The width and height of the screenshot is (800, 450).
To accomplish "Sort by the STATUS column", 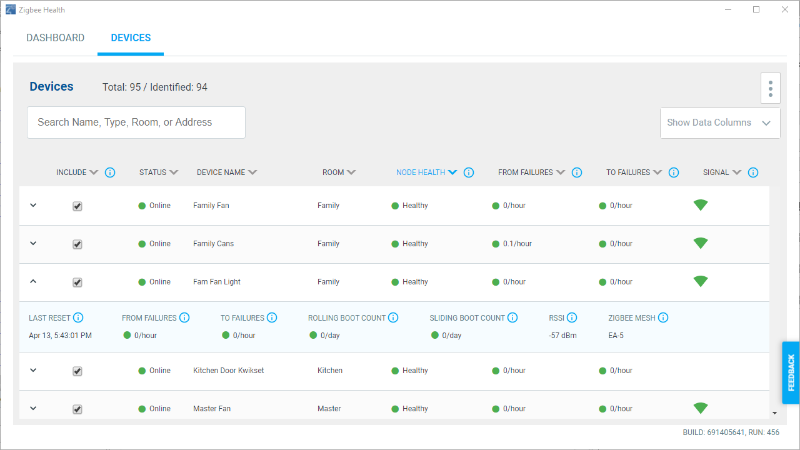I will [159, 172].
